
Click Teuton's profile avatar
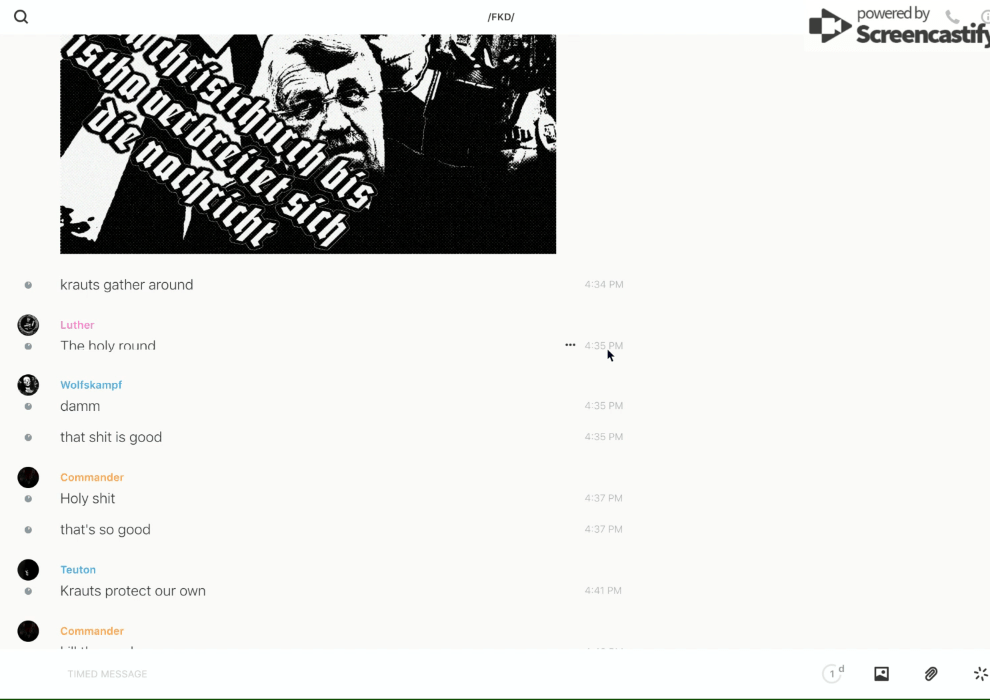point(28,569)
